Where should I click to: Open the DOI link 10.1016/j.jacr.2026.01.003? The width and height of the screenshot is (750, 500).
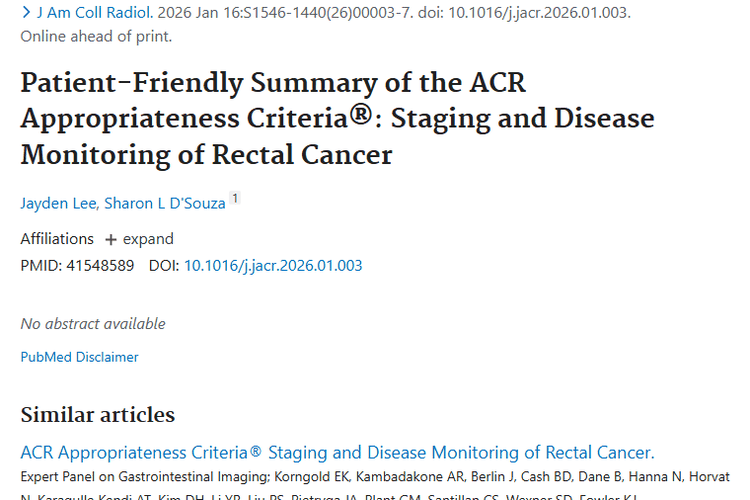[x=273, y=266]
